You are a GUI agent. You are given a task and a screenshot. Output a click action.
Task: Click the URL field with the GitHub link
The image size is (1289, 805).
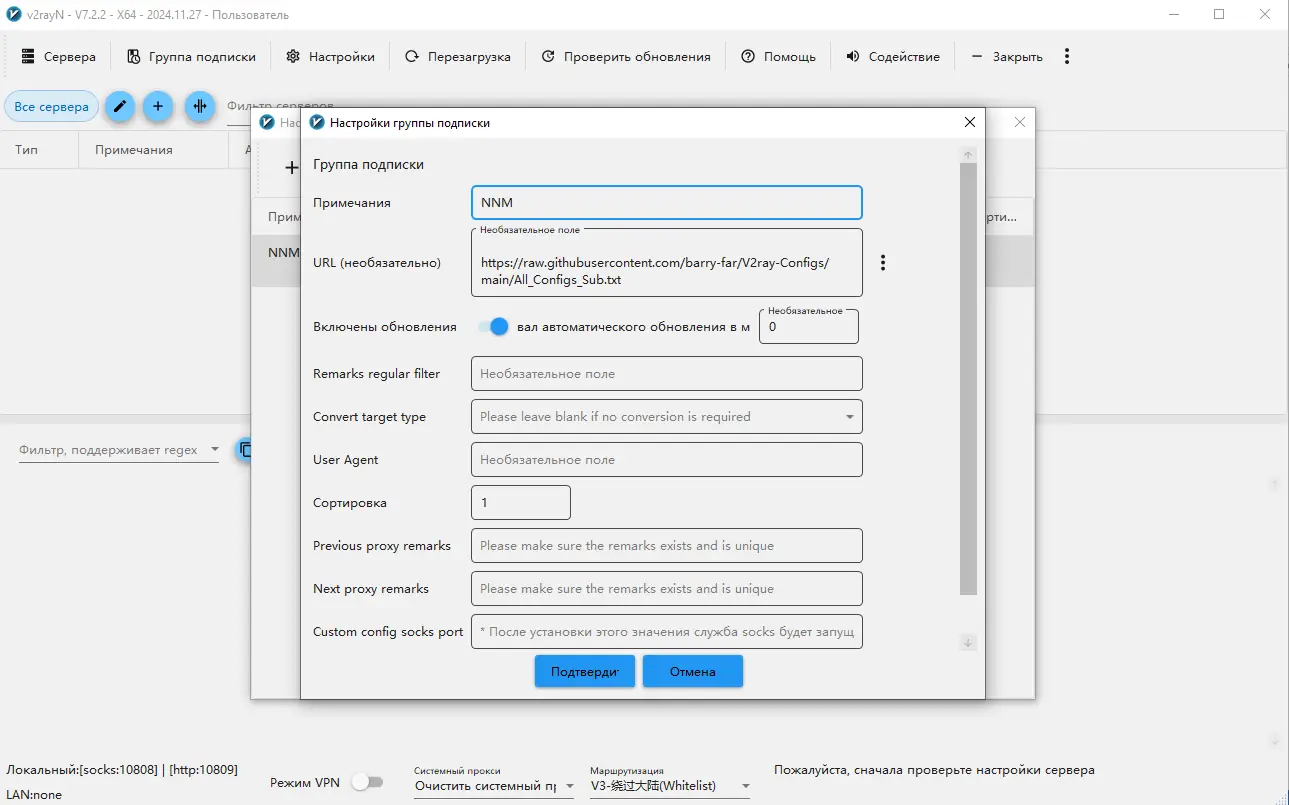point(666,263)
